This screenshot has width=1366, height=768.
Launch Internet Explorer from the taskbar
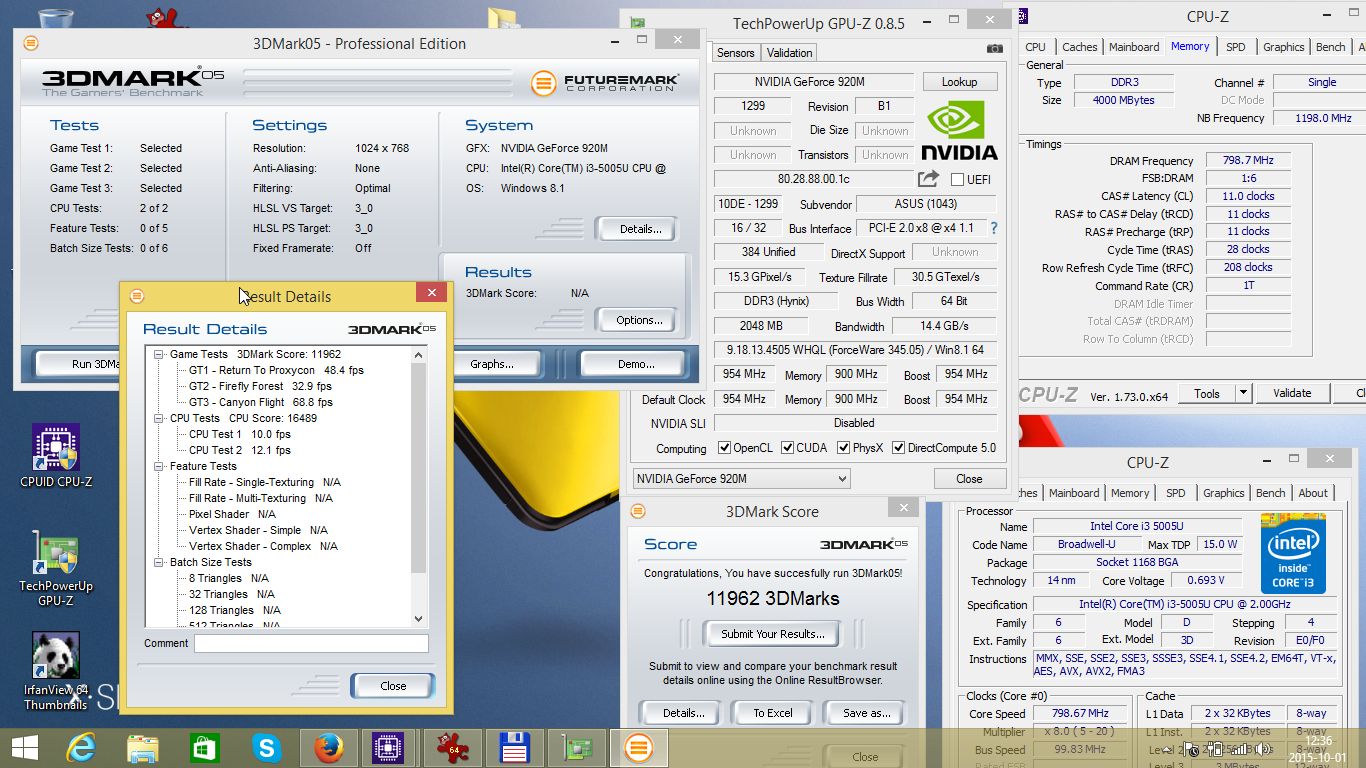[81, 747]
